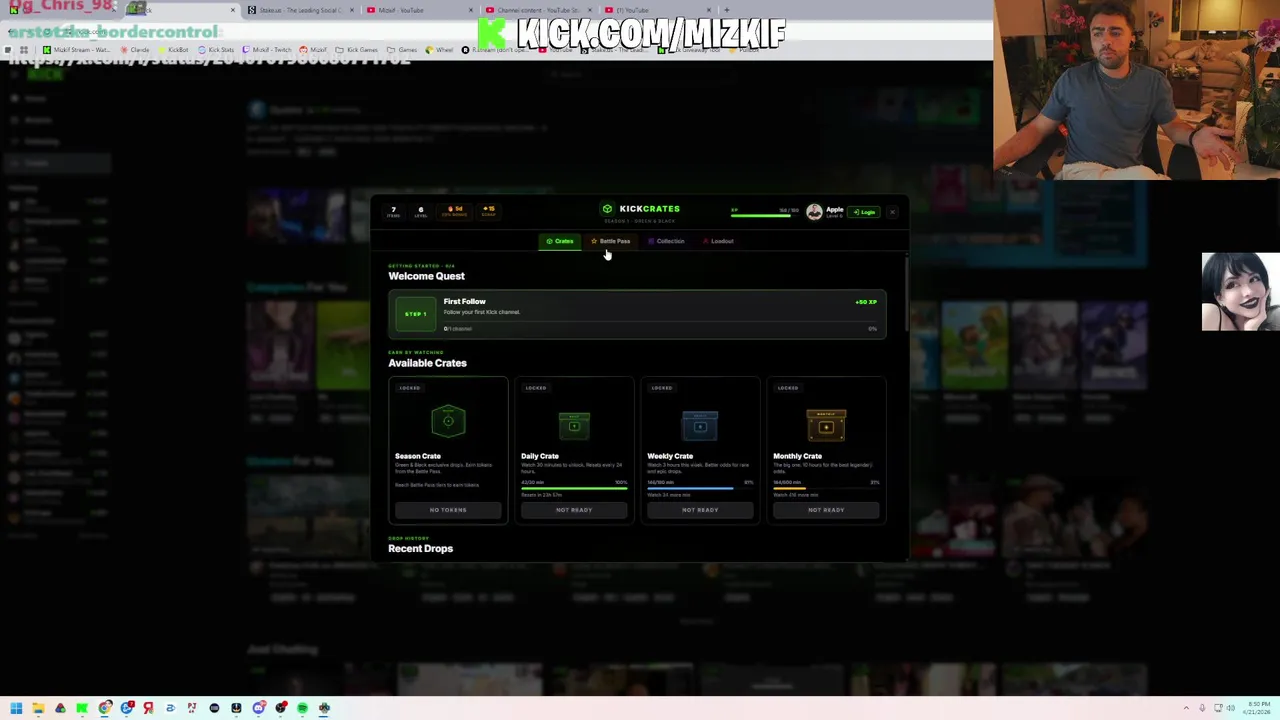This screenshot has height=720, width=1280.
Task: Click the green Daily Crate chest icon
Action: pos(574,426)
